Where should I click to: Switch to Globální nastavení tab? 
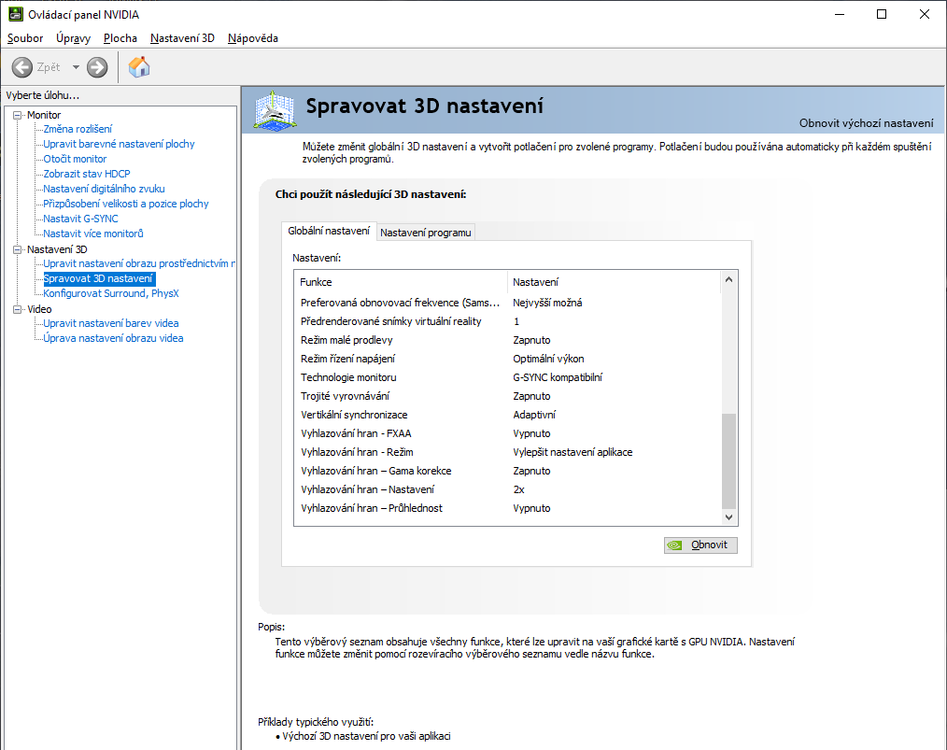(x=329, y=231)
